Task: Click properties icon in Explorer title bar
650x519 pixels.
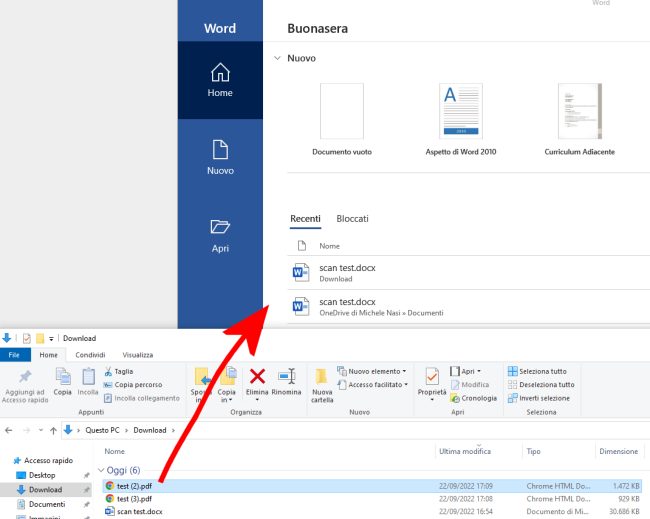Action: pos(27,339)
